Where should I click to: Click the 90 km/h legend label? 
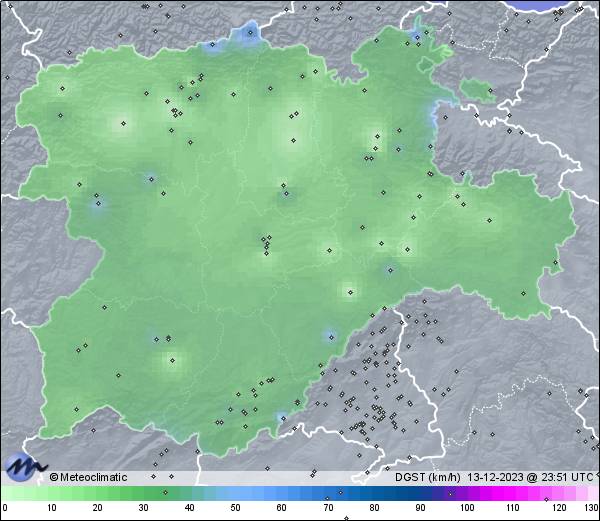click(x=420, y=508)
